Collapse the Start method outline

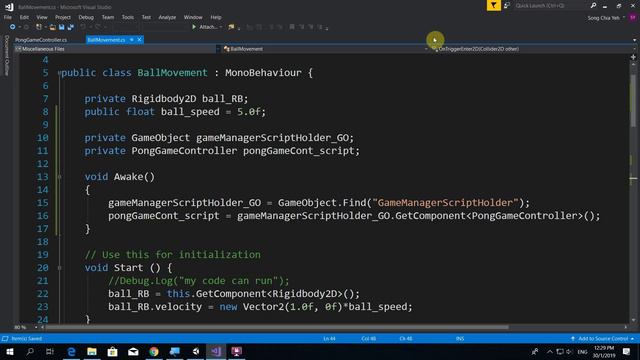click(x=60, y=268)
